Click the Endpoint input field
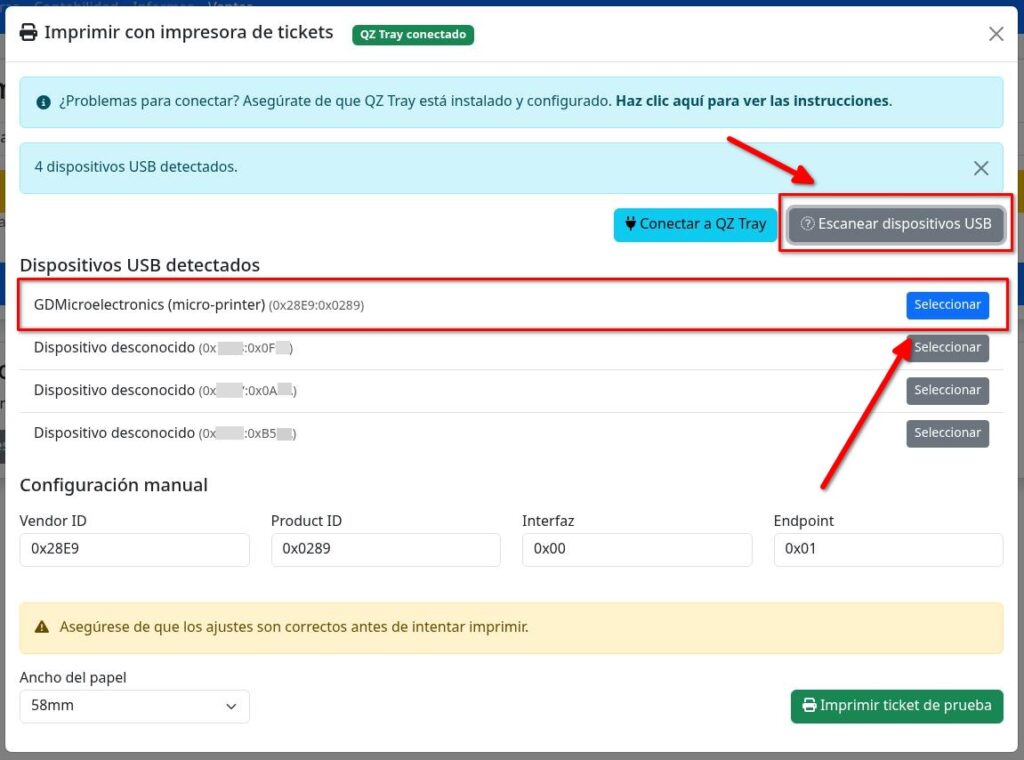This screenshot has width=1024, height=760. point(887,549)
